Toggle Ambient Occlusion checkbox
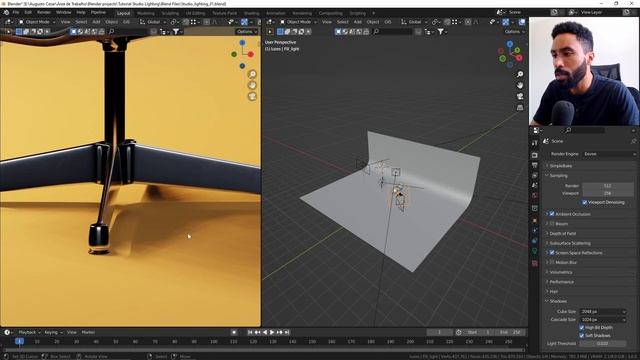The image size is (640, 360). coord(552,214)
